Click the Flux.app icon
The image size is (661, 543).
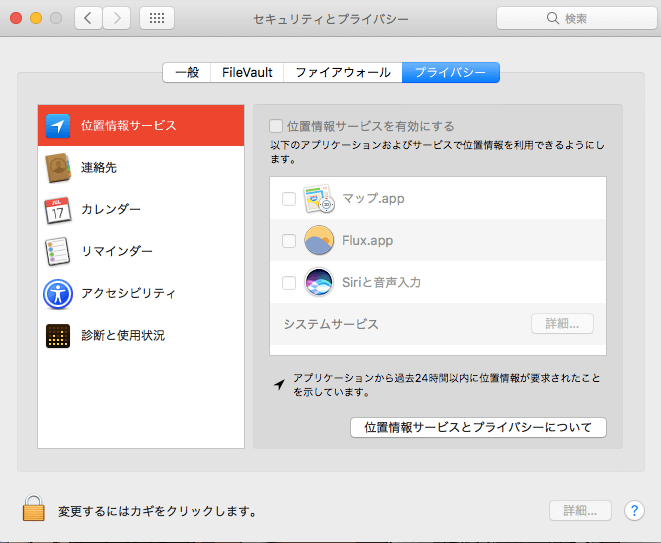coord(319,240)
